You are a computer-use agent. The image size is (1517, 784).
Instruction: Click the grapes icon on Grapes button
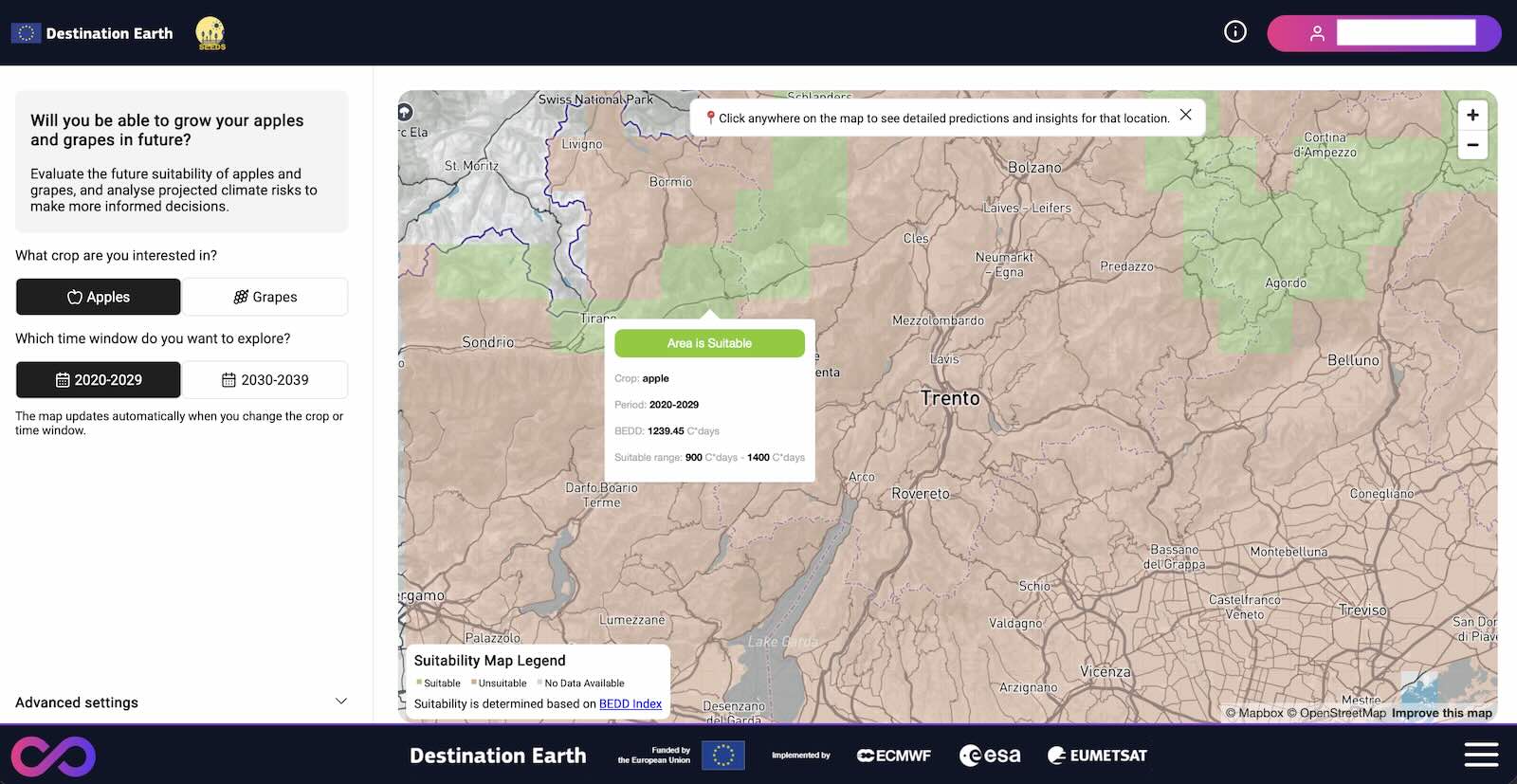tap(241, 297)
